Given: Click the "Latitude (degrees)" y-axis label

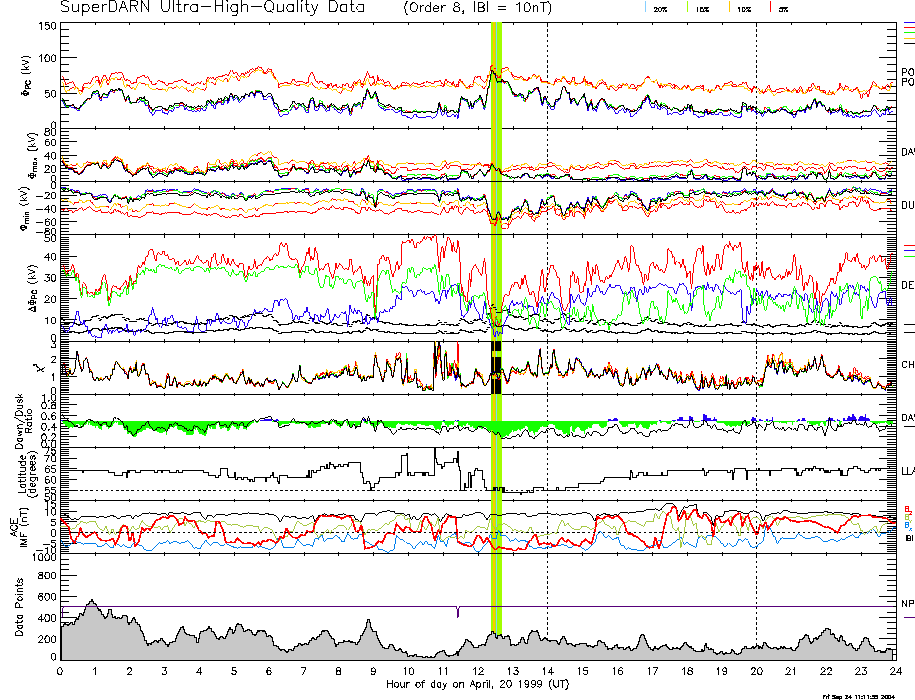Looking at the screenshot, I should click(27, 474).
